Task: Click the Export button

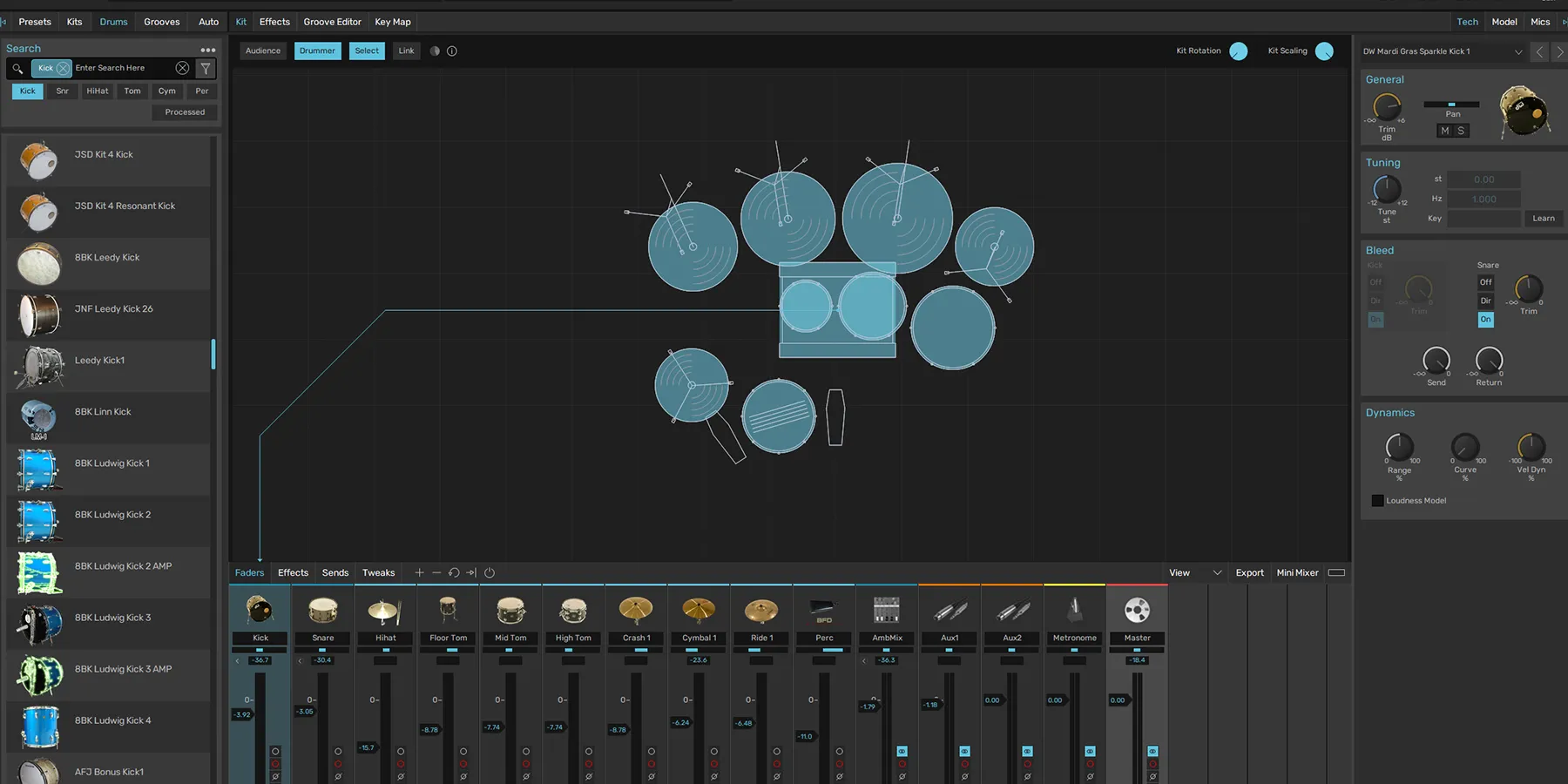Action: 1249,573
